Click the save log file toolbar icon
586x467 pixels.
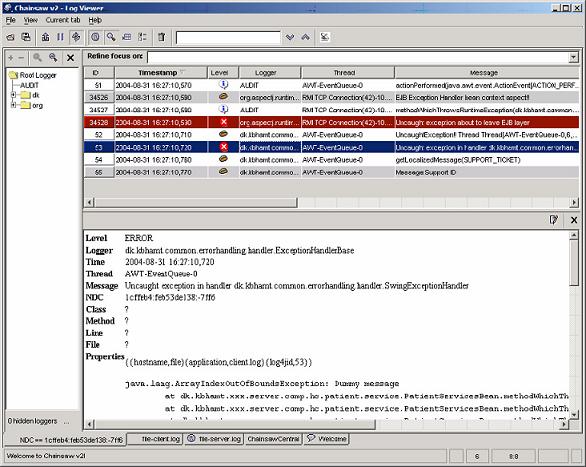click(x=26, y=37)
